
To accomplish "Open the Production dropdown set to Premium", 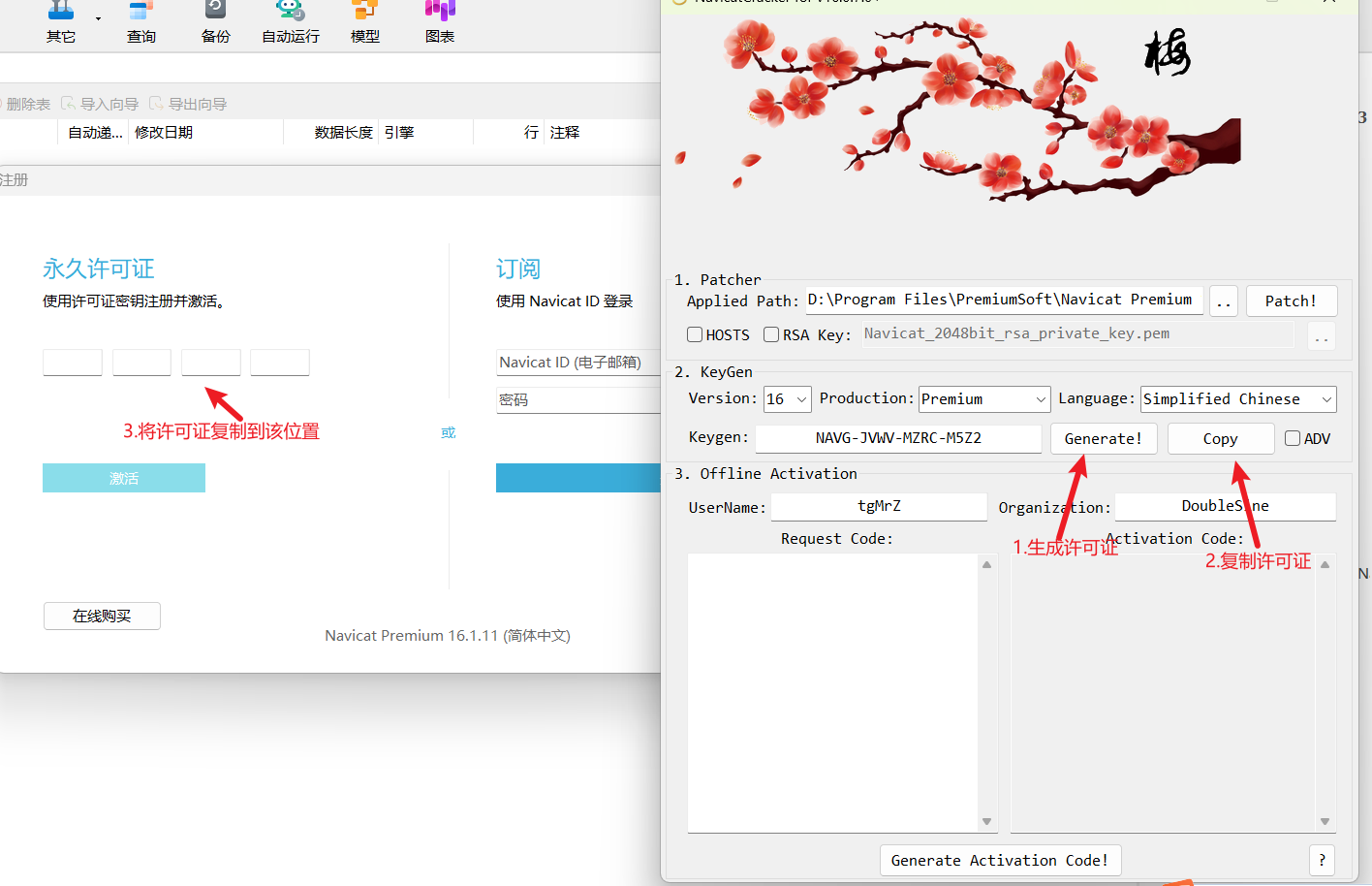I will (x=983, y=399).
